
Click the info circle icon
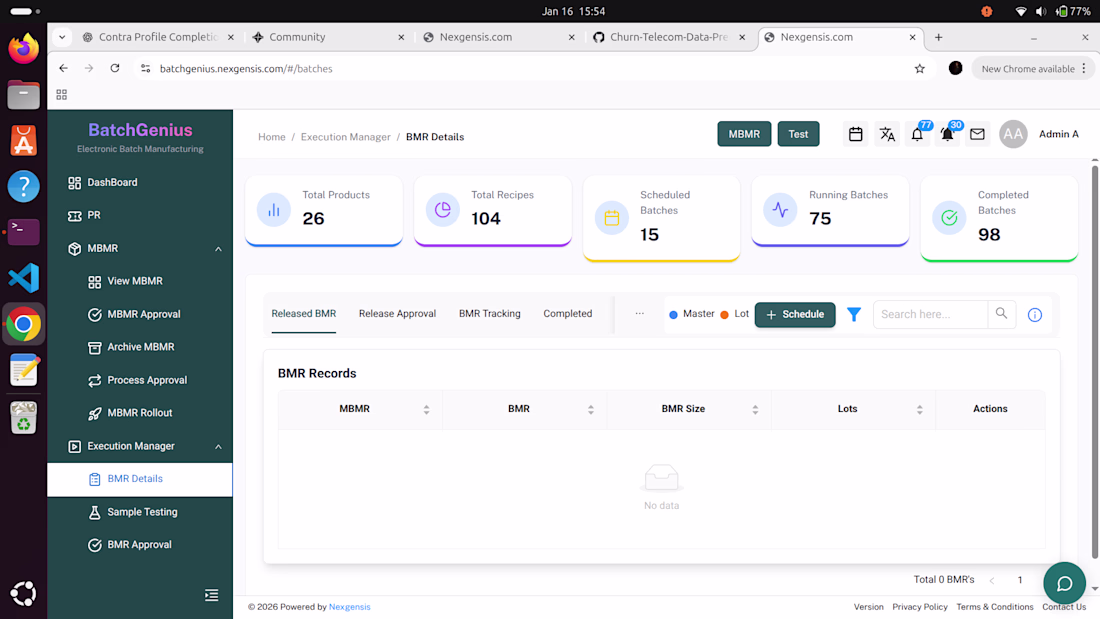pyautogui.click(x=1035, y=315)
